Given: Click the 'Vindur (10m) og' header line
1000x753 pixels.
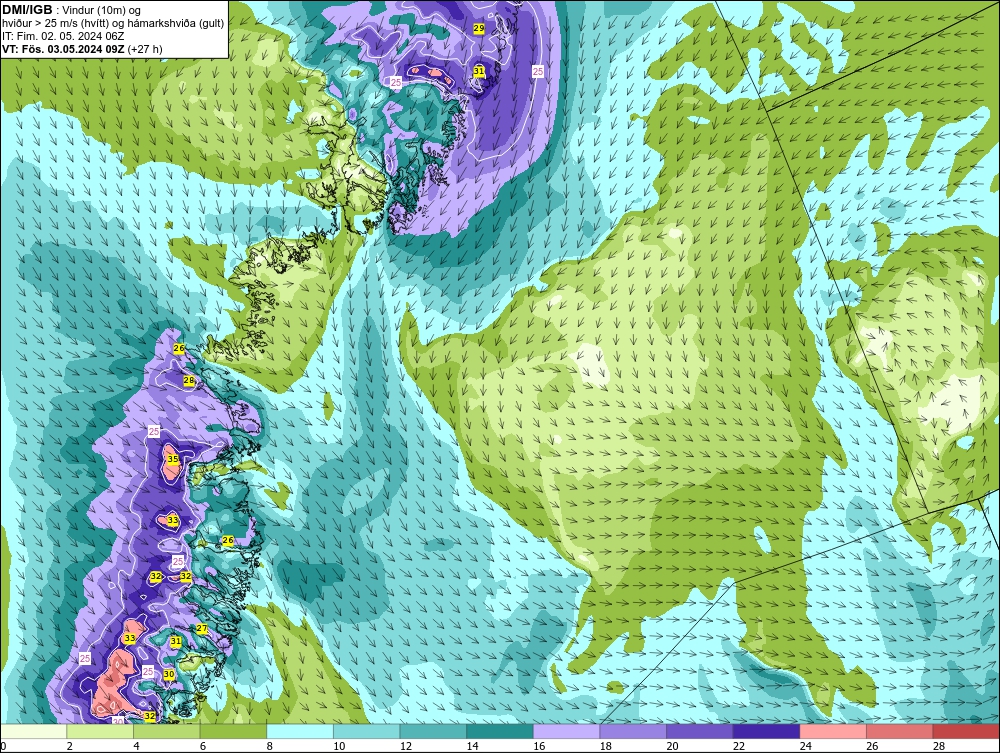Looking at the screenshot, I should pyautogui.click(x=102, y=10).
